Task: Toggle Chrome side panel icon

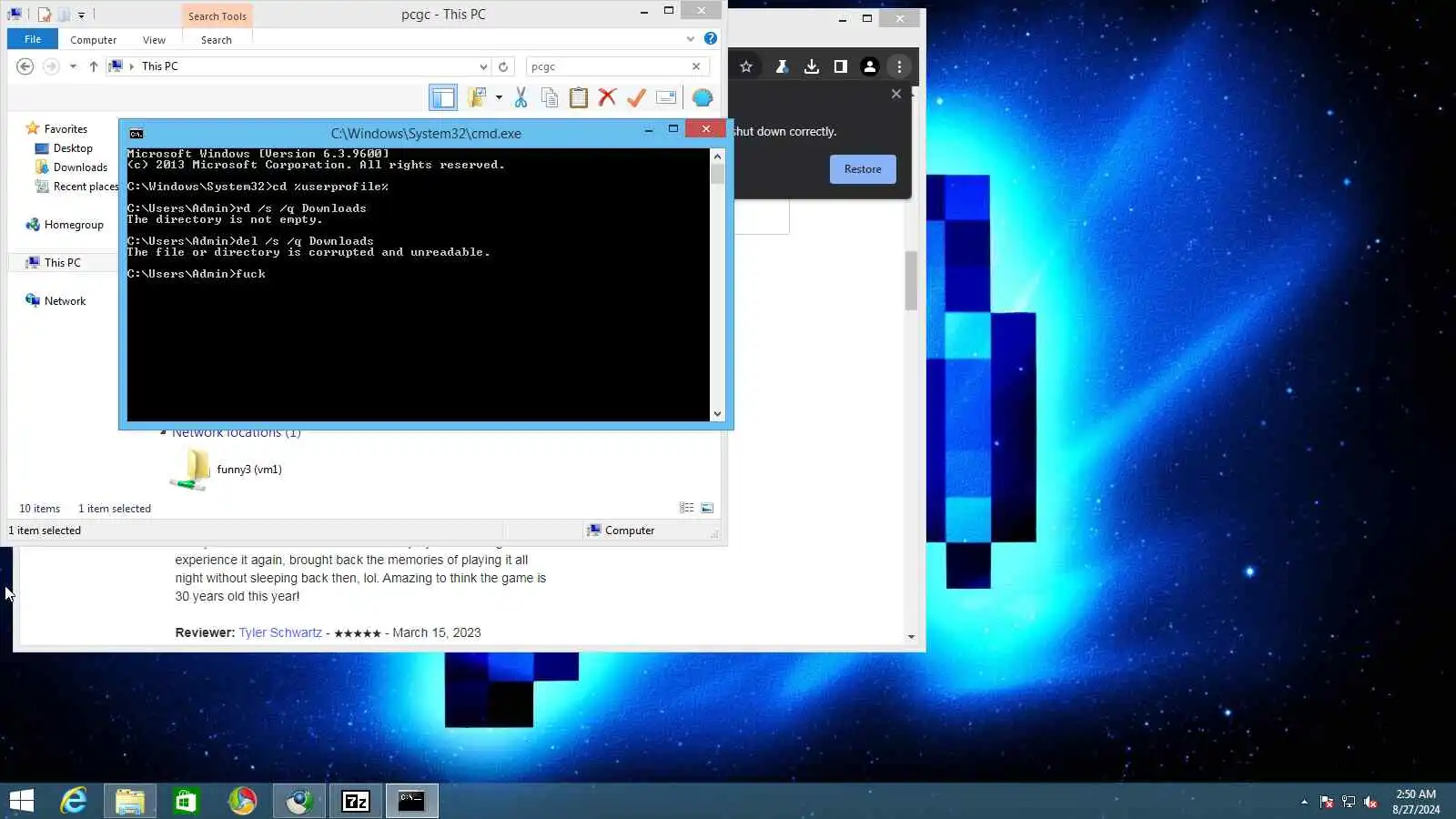Action: point(841,66)
